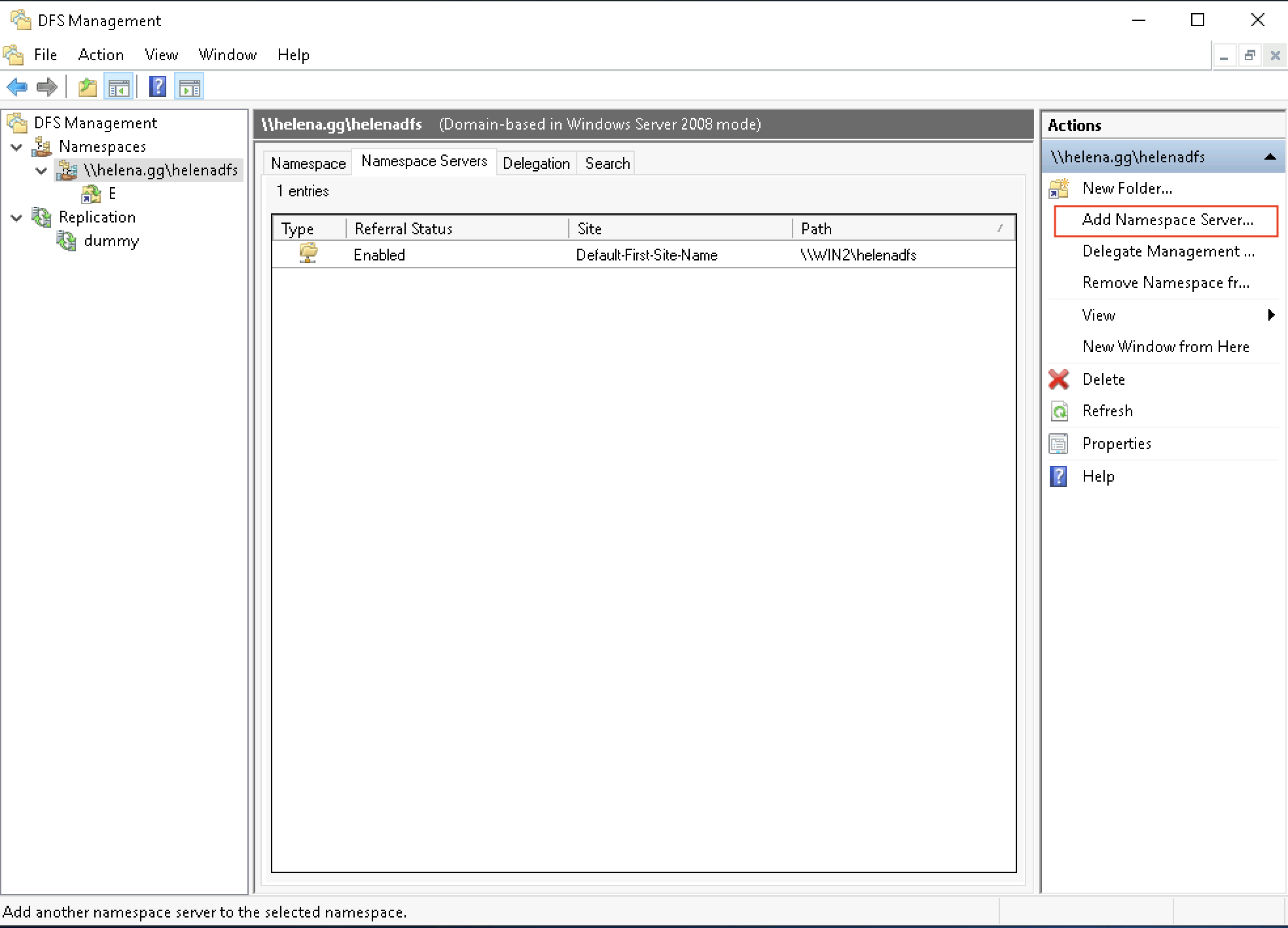1288x928 pixels.
Task: Open the Action menu
Action: [x=101, y=55]
